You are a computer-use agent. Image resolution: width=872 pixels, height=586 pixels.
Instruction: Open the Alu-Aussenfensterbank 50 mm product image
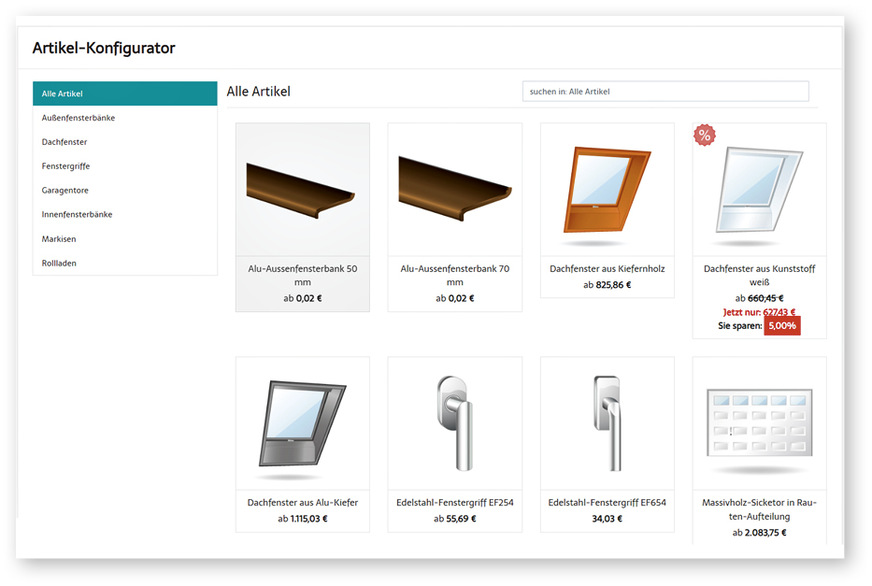[302, 189]
